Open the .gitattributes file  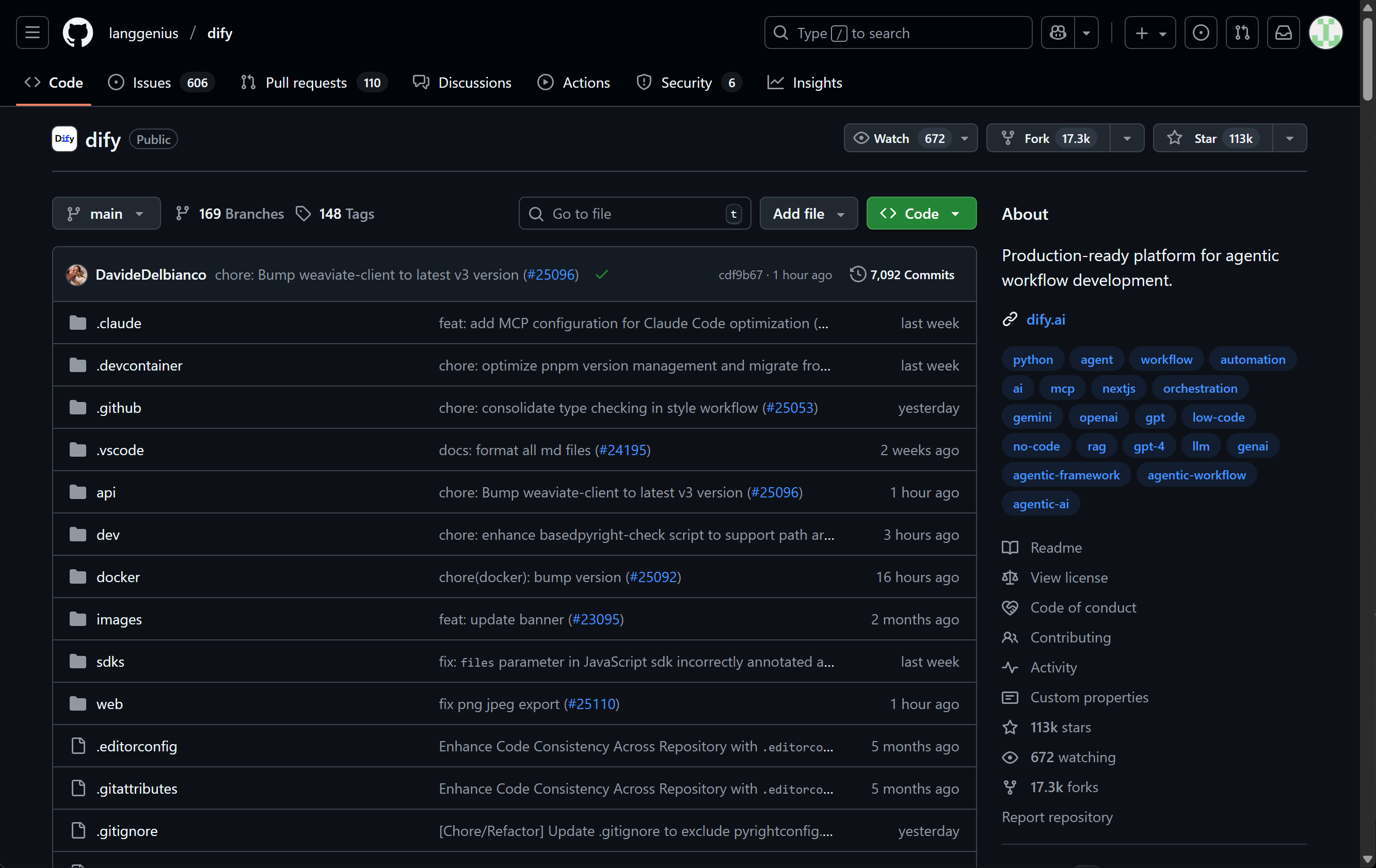[137, 788]
